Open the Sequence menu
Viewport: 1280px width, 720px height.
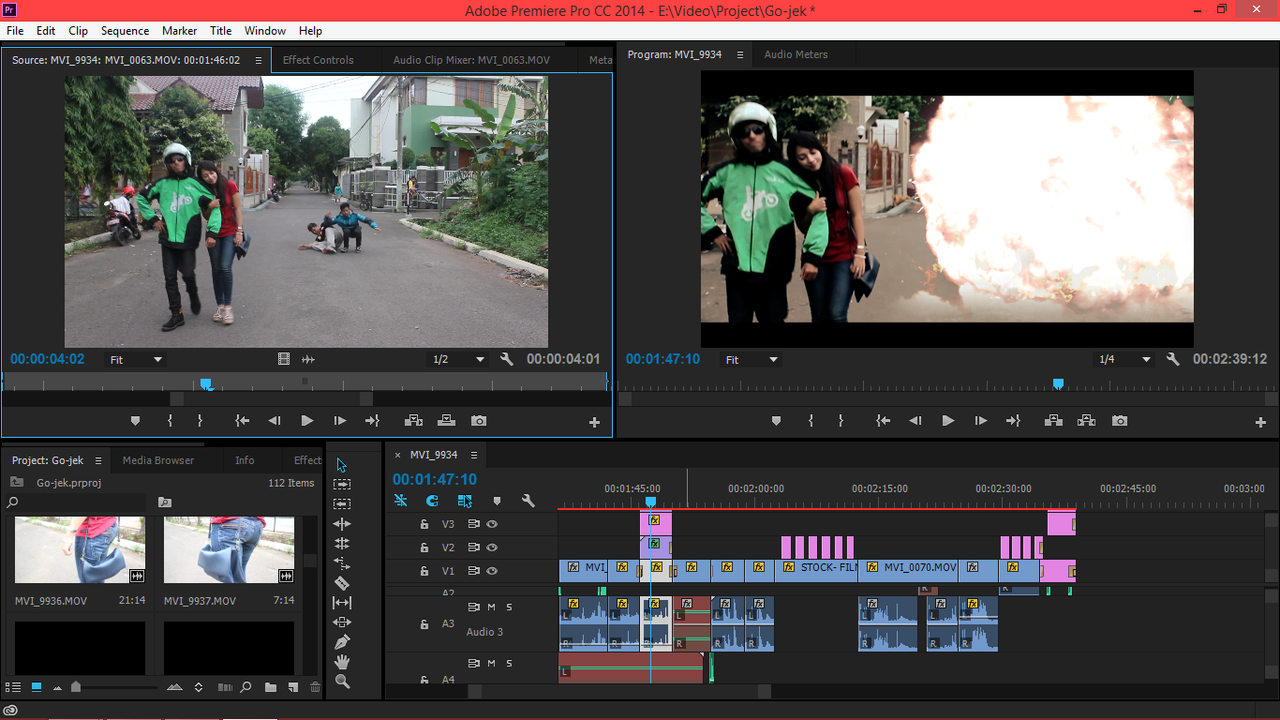(125, 31)
